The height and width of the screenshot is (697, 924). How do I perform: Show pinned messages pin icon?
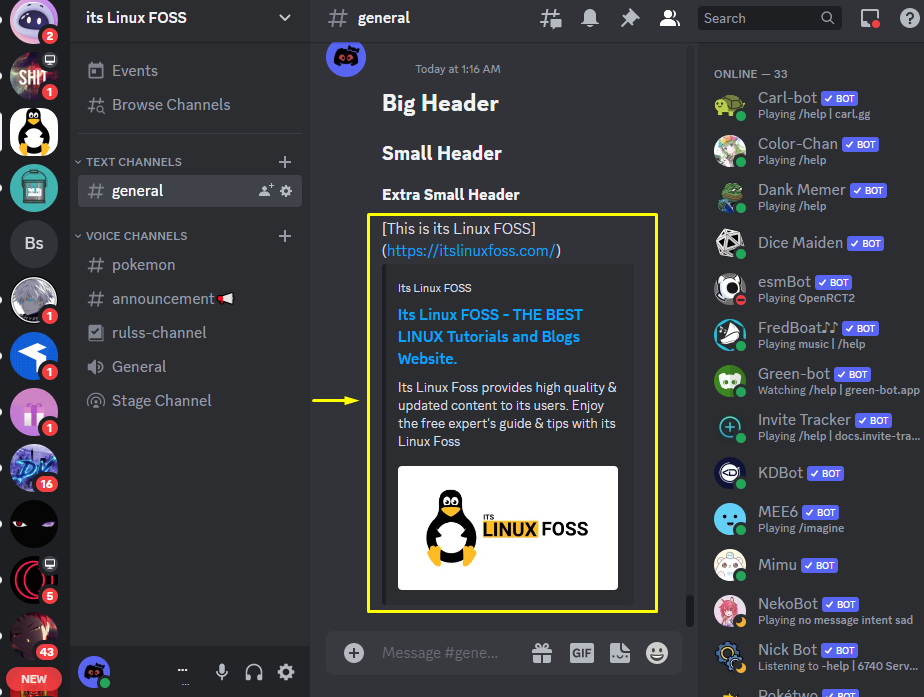(x=629, y=18)
